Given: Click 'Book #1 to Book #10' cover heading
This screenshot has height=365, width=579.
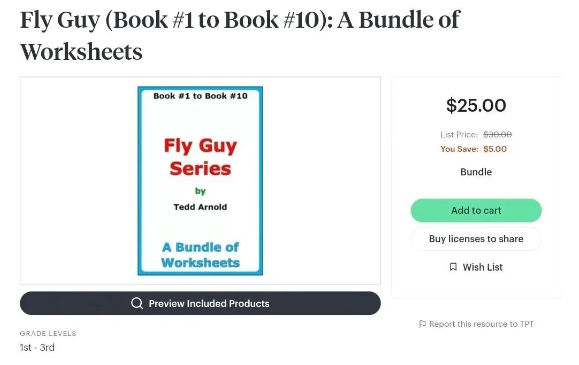Looking at the screenshot, I should 200,96.
